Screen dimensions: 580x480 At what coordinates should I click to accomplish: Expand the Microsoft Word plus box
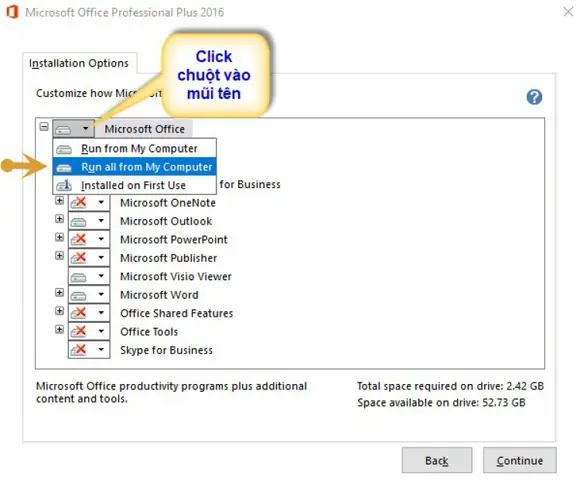[x=59, y=293]
